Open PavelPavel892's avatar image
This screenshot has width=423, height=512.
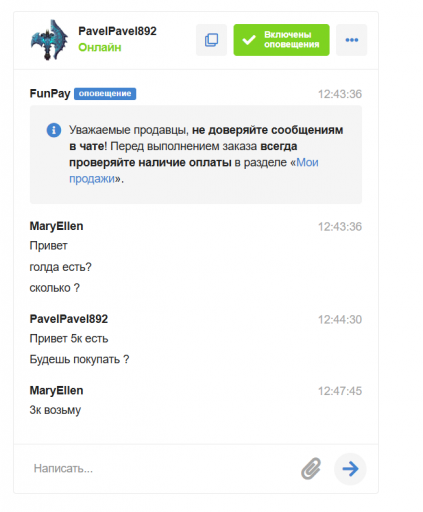tap(49, 40)
